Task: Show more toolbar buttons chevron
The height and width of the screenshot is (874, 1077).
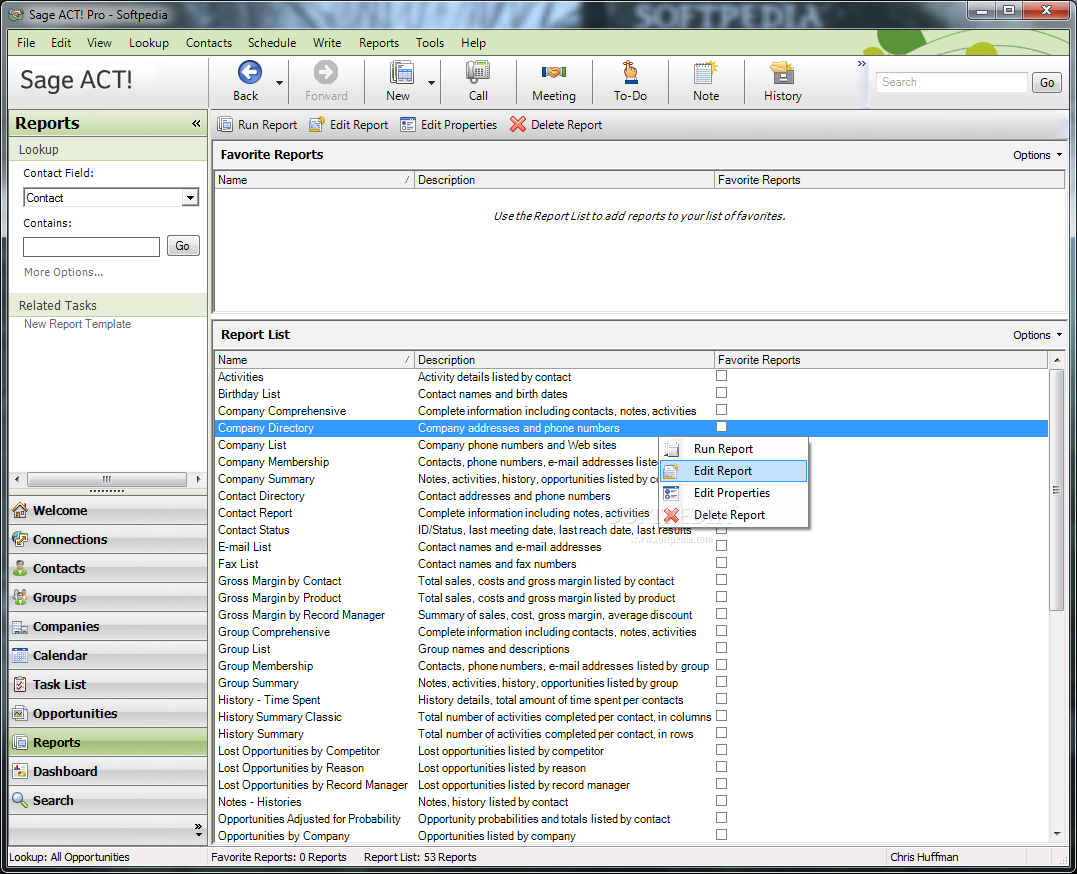Action: tap(861, 64)
